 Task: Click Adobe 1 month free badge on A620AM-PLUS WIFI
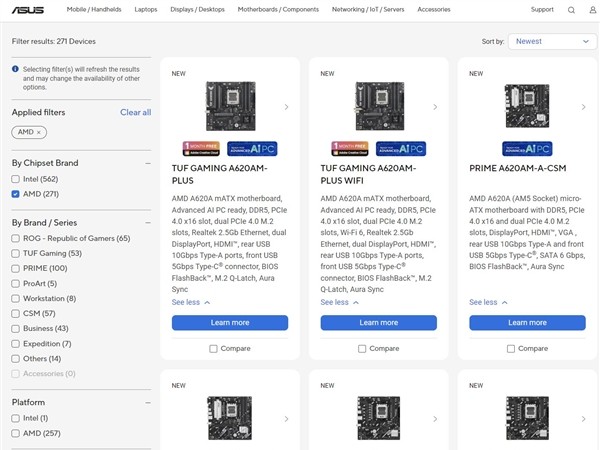(x=350, y=148)
